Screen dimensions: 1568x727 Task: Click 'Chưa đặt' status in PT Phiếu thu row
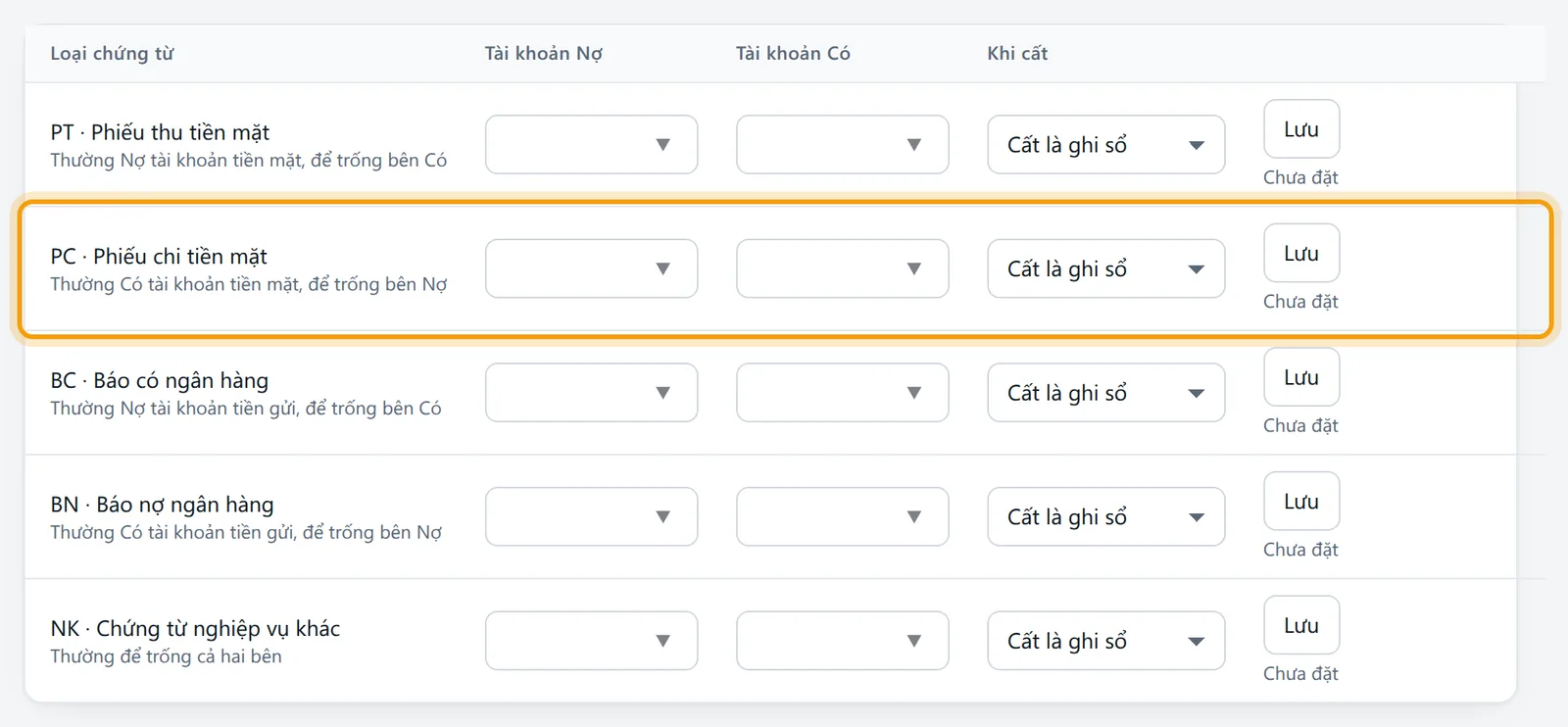(x=1300, y=177)
